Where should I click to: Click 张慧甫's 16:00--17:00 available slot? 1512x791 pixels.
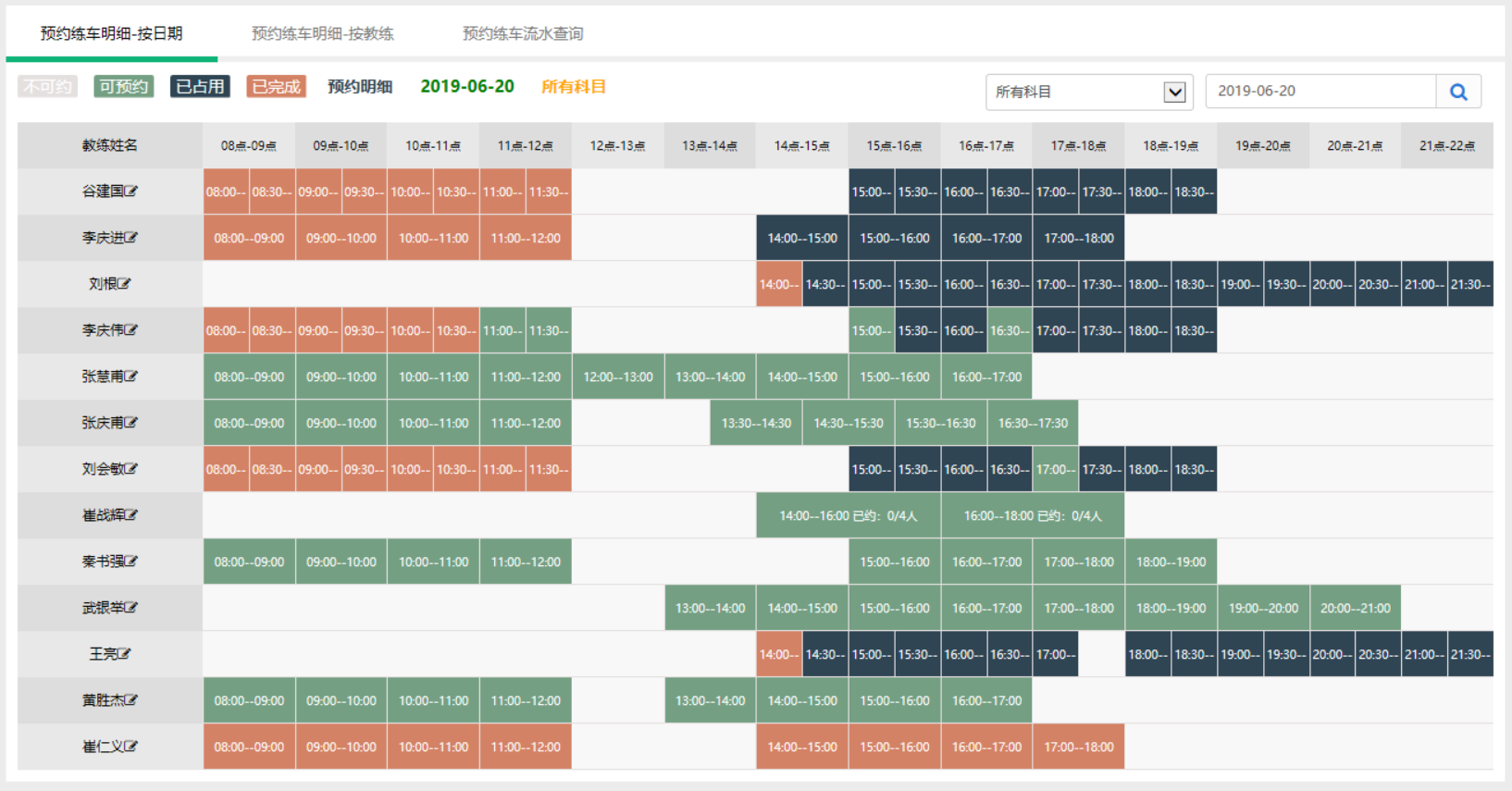(986, 377)
